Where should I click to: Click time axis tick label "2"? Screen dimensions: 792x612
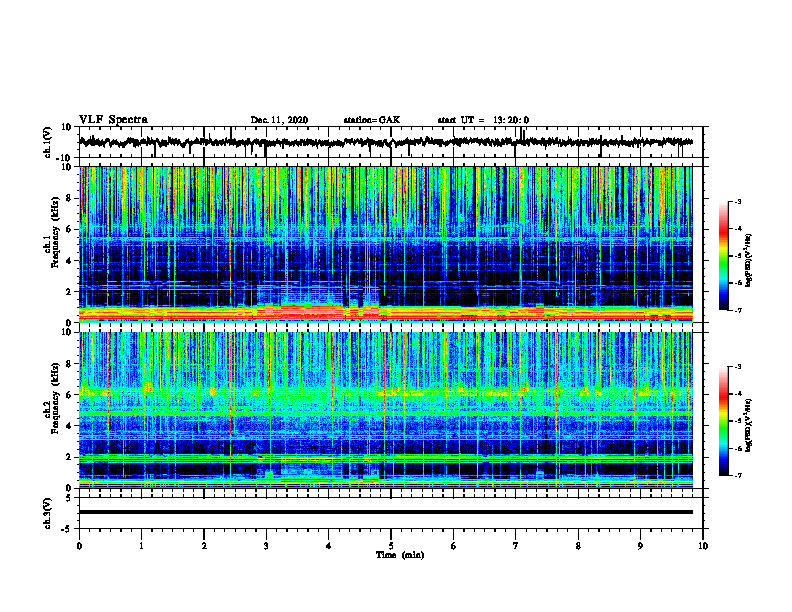(x=204, y=546)
